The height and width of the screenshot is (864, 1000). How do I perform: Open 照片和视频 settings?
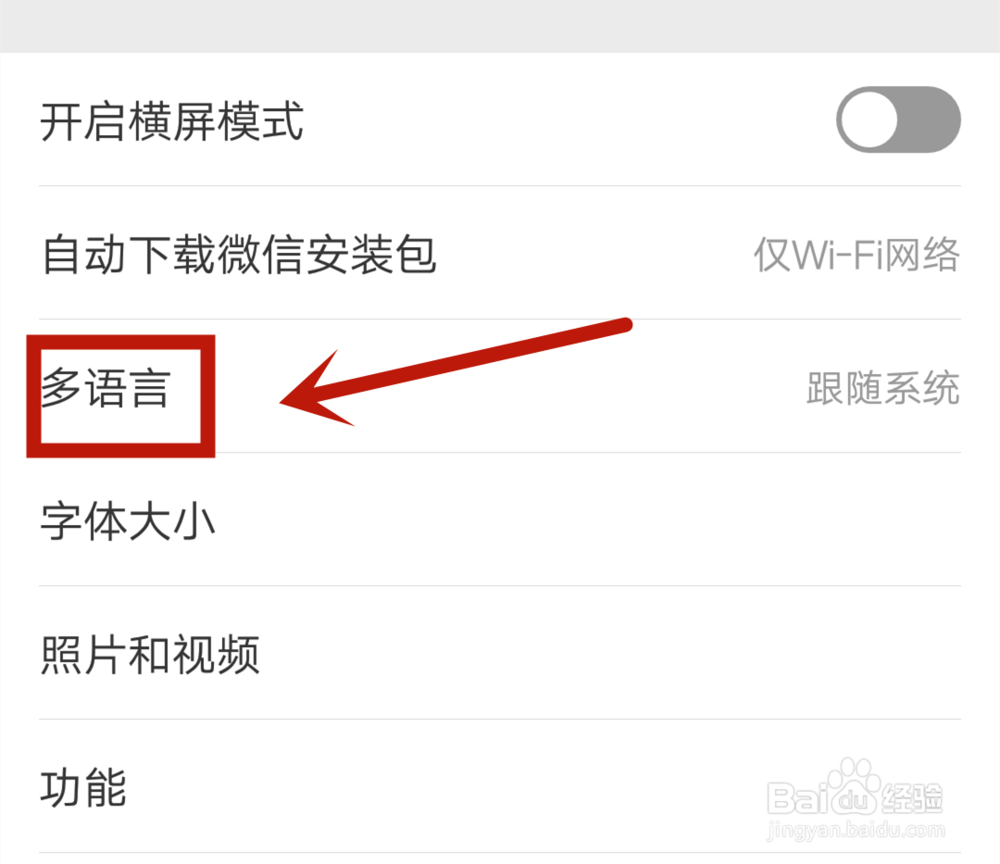500,653
